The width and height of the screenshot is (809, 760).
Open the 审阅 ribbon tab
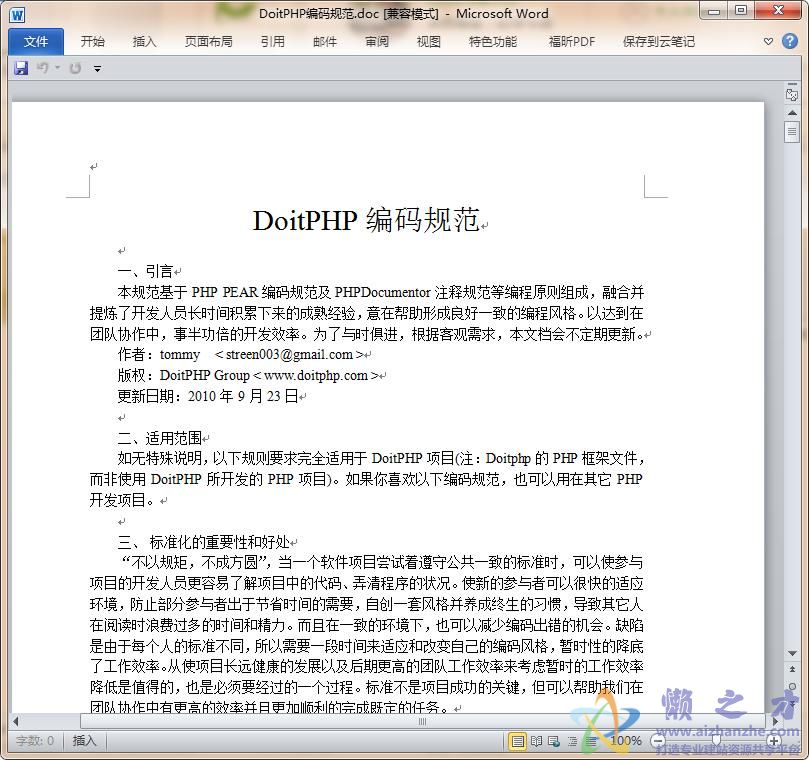coord(377,41)
